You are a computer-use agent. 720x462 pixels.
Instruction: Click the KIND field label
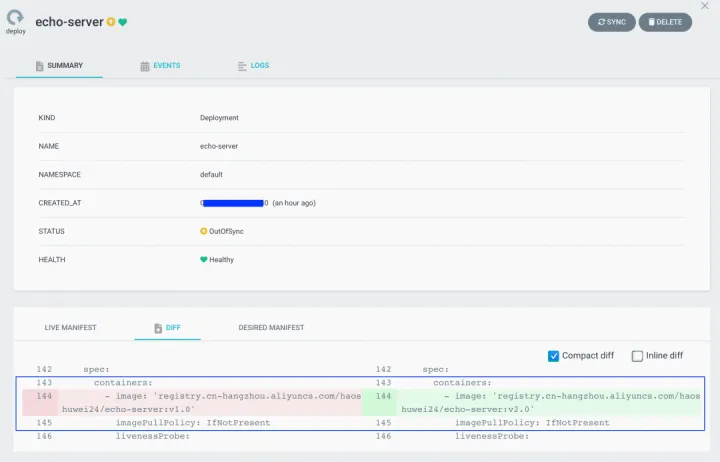pyautogui.click(x=47, y=118)
